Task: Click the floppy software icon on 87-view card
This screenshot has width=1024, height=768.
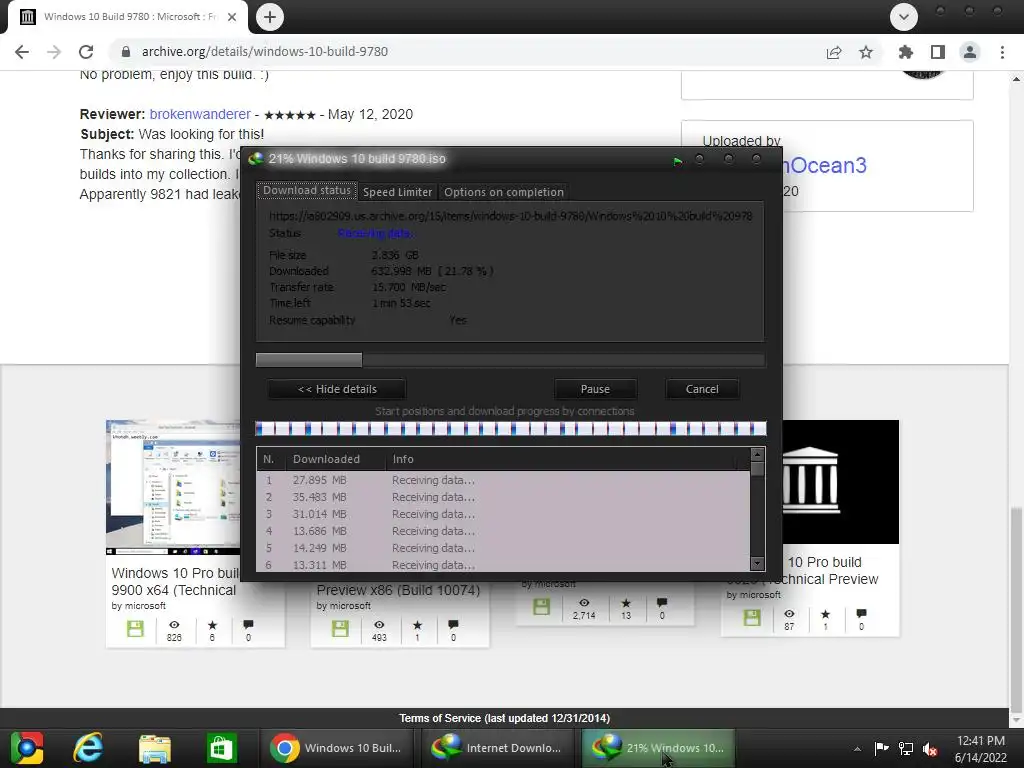Action: (752, 618)
